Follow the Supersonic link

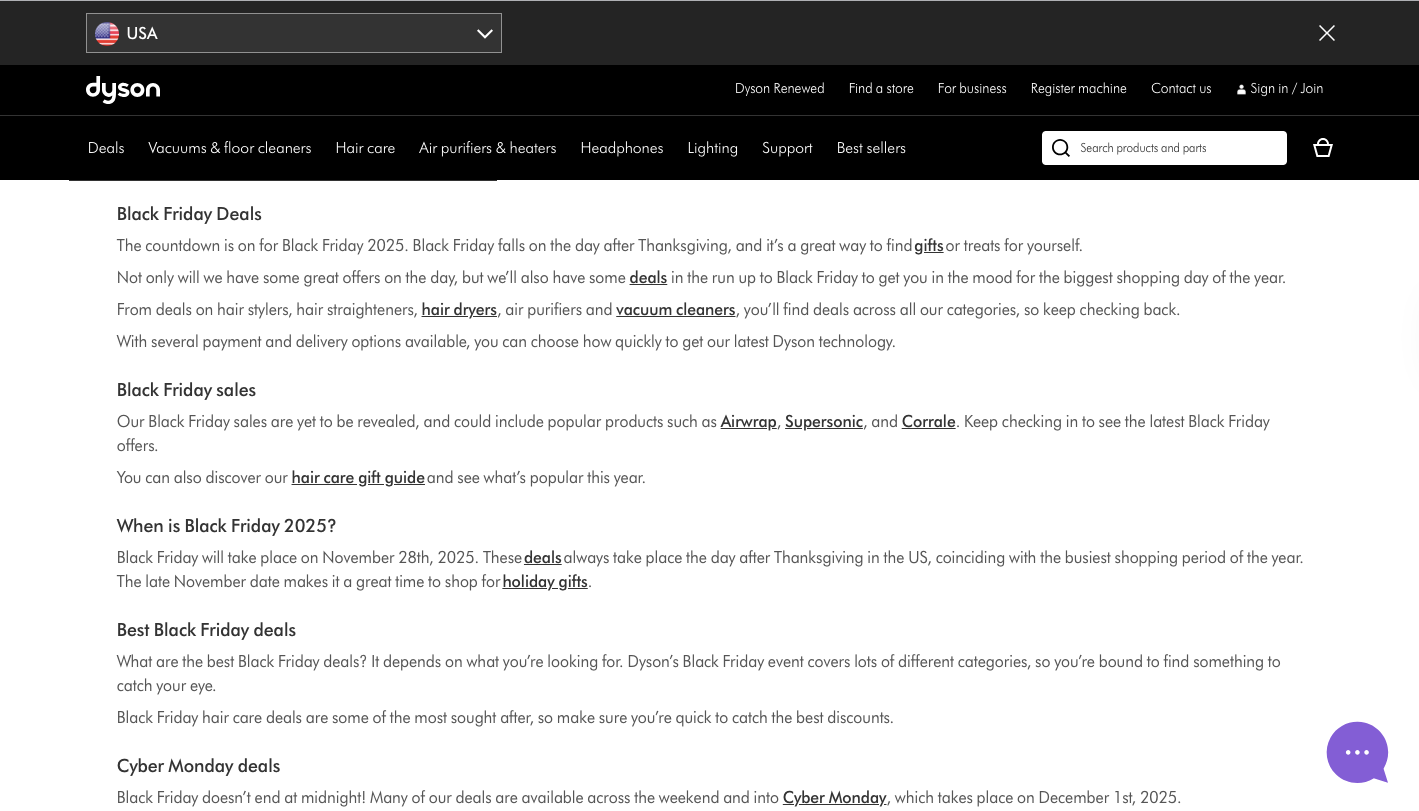[x=824, y=422]
